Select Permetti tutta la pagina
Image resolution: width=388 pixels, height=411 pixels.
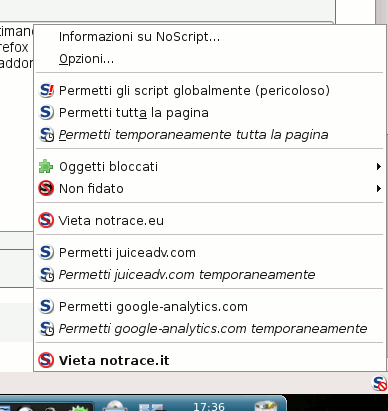pyautogui.click(x=209, y=113)
